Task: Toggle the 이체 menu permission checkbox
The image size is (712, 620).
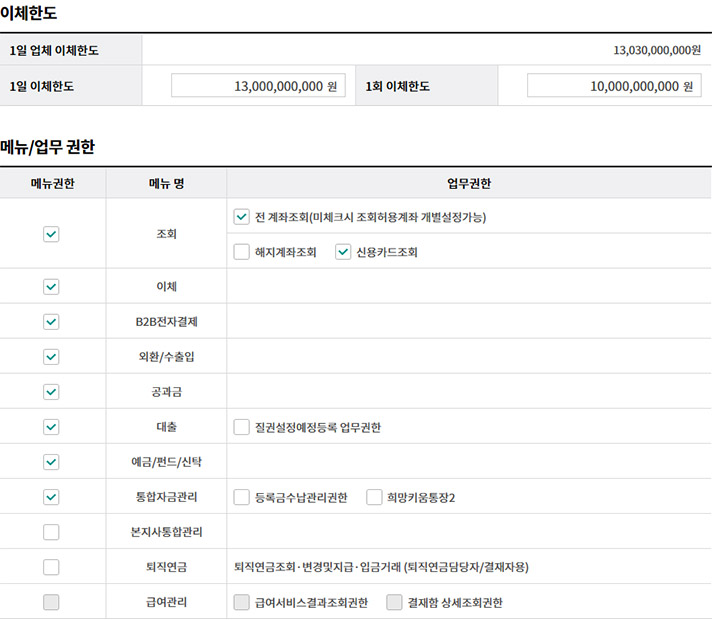Action: [51, 287]
